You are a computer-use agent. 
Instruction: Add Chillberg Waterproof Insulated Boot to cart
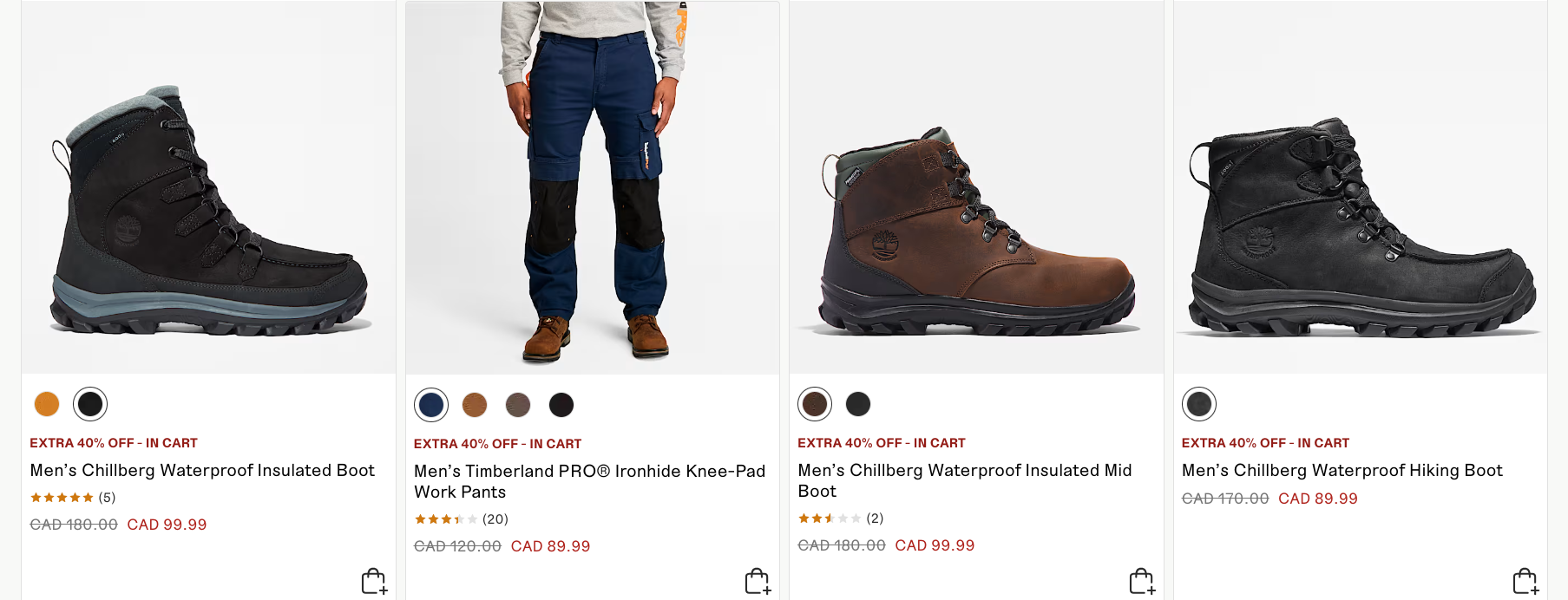tap(373, 581)
